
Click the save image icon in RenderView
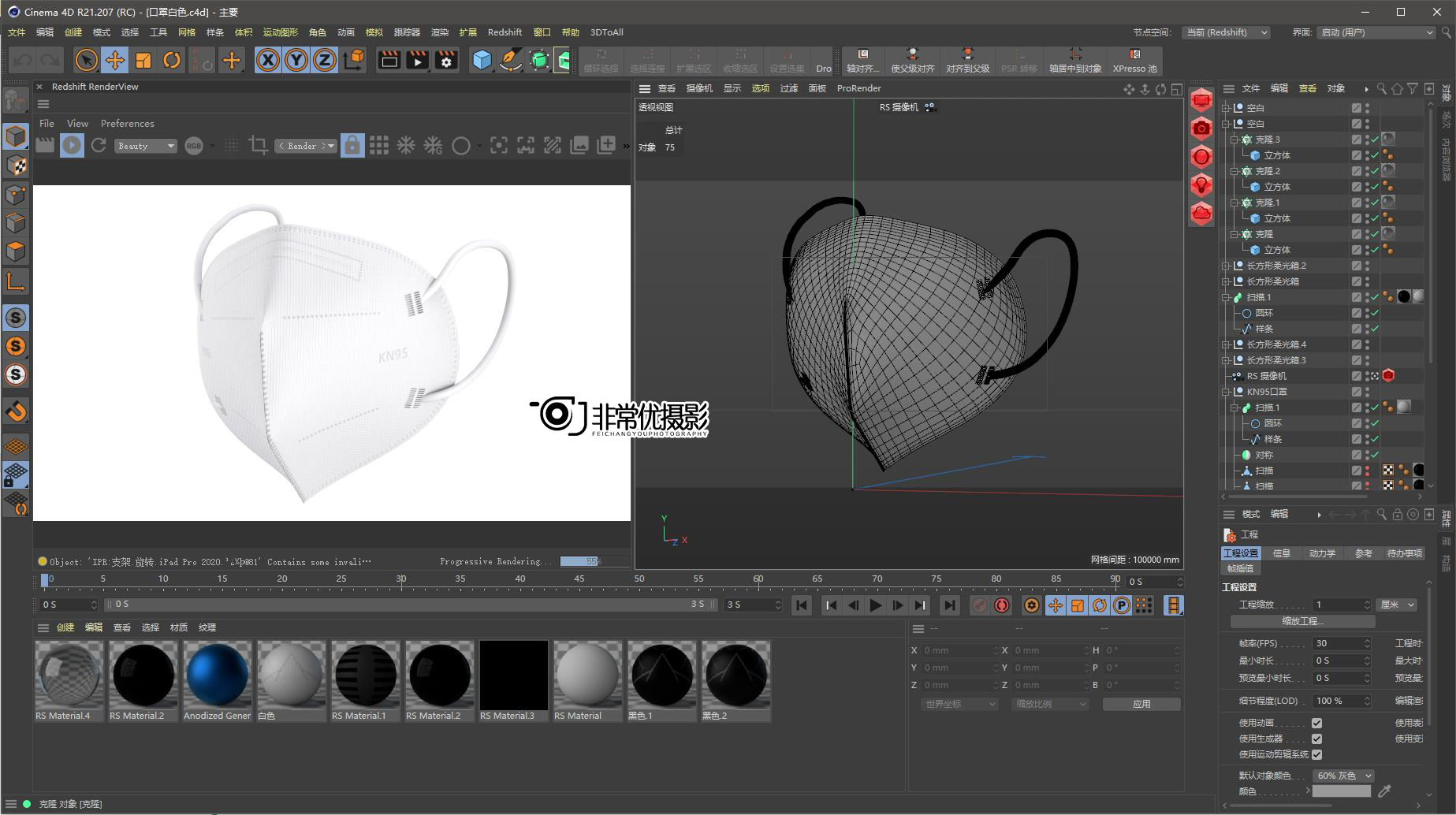(x=579, y=145)
